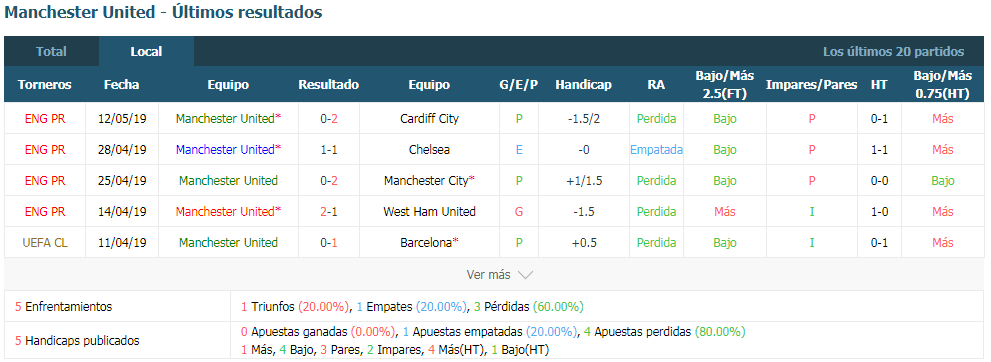Expand the Ver más chevron
This screenshot has width=991, height=362.
tap(525, 275)
